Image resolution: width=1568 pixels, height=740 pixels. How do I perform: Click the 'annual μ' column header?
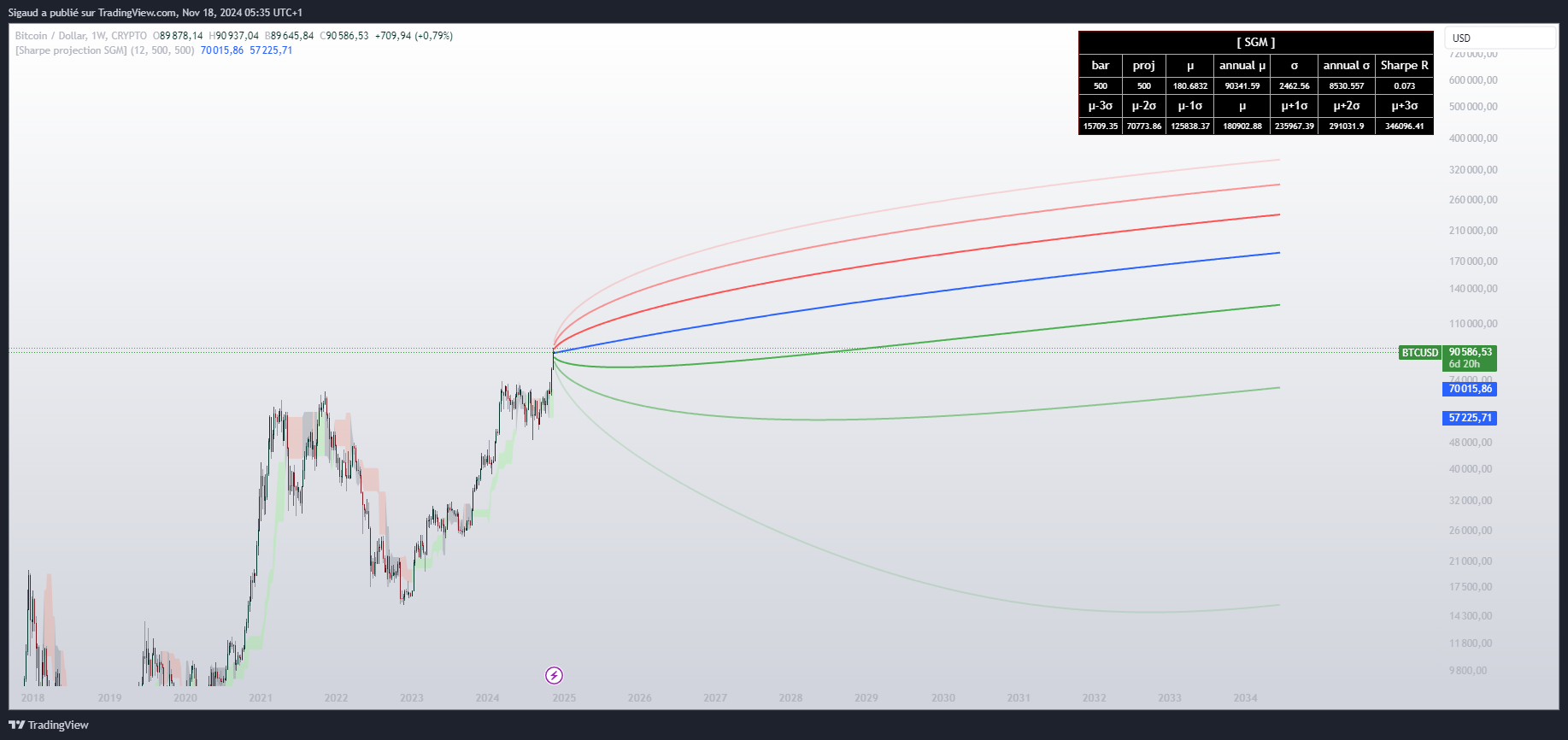click(x=1242, y=65)
